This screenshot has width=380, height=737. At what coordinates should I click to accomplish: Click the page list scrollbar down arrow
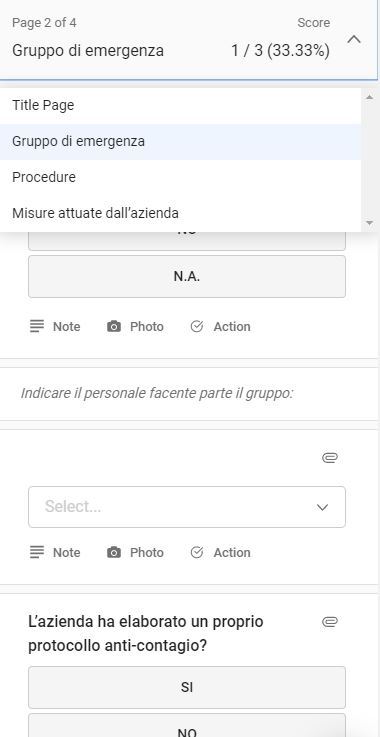[x=369, y=223]
